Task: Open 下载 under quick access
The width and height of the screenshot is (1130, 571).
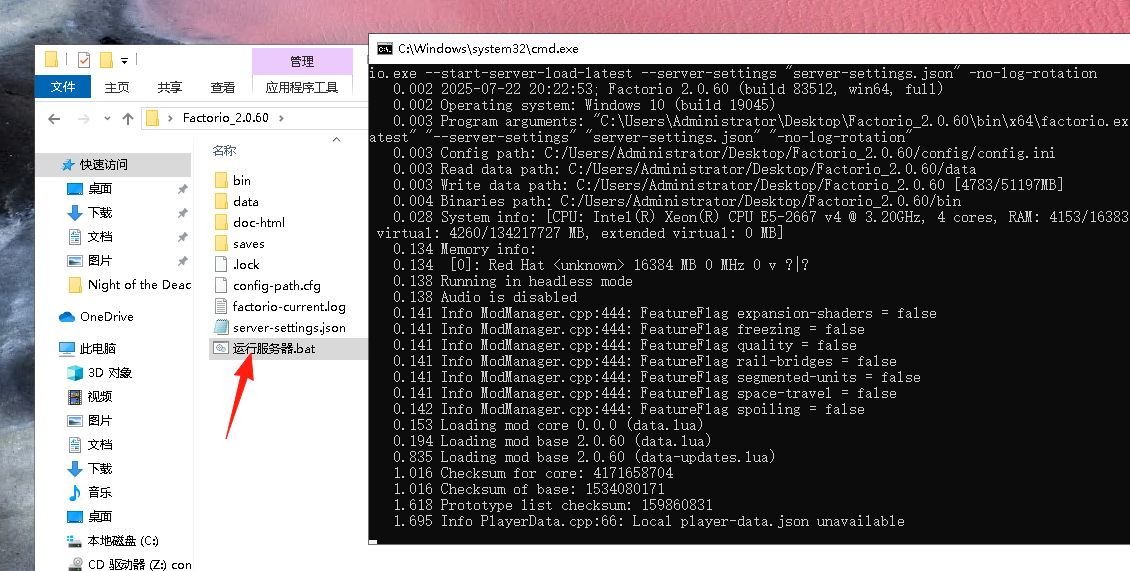Action: tap(99, 212)
